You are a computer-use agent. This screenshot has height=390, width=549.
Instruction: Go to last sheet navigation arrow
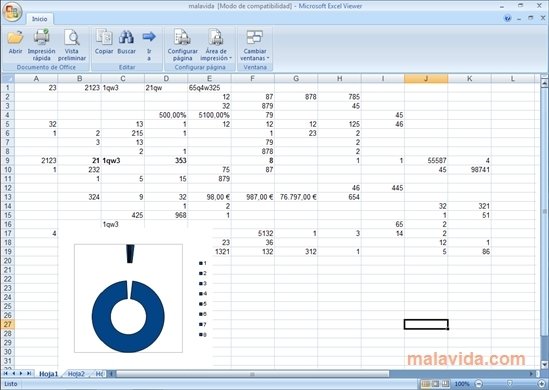click(29, 374)
